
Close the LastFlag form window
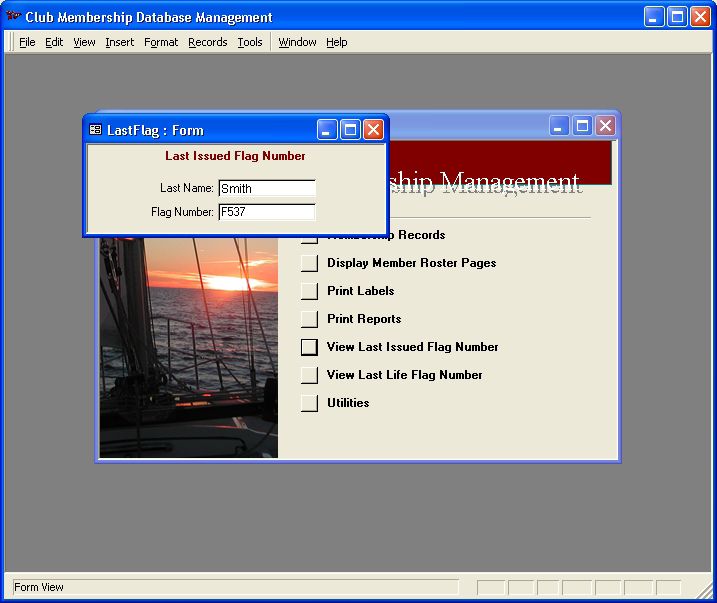374,130
